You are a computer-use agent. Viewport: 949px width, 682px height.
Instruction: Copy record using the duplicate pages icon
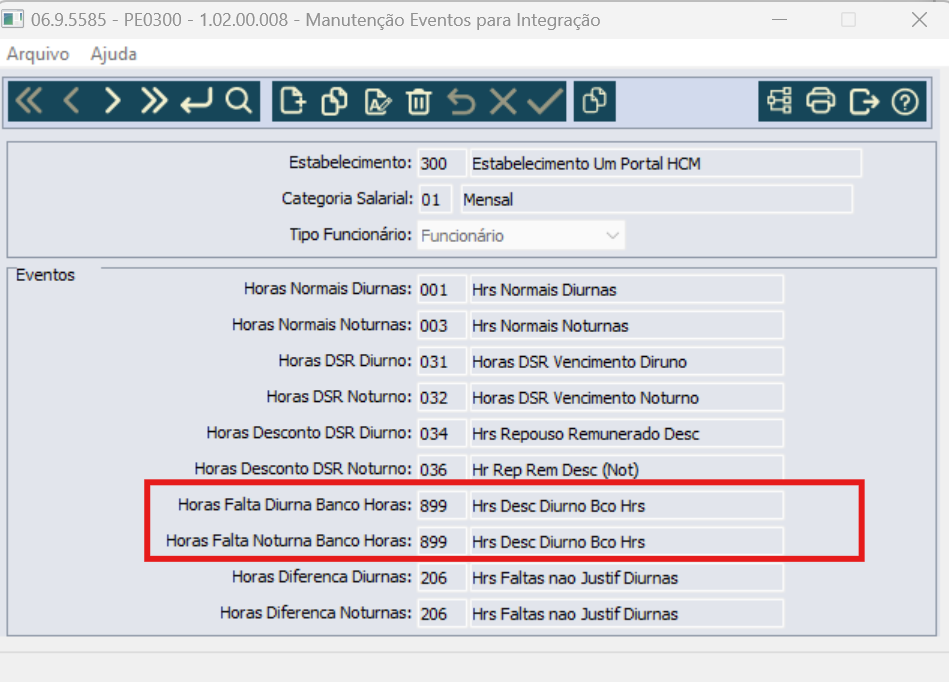pos(335,101)
